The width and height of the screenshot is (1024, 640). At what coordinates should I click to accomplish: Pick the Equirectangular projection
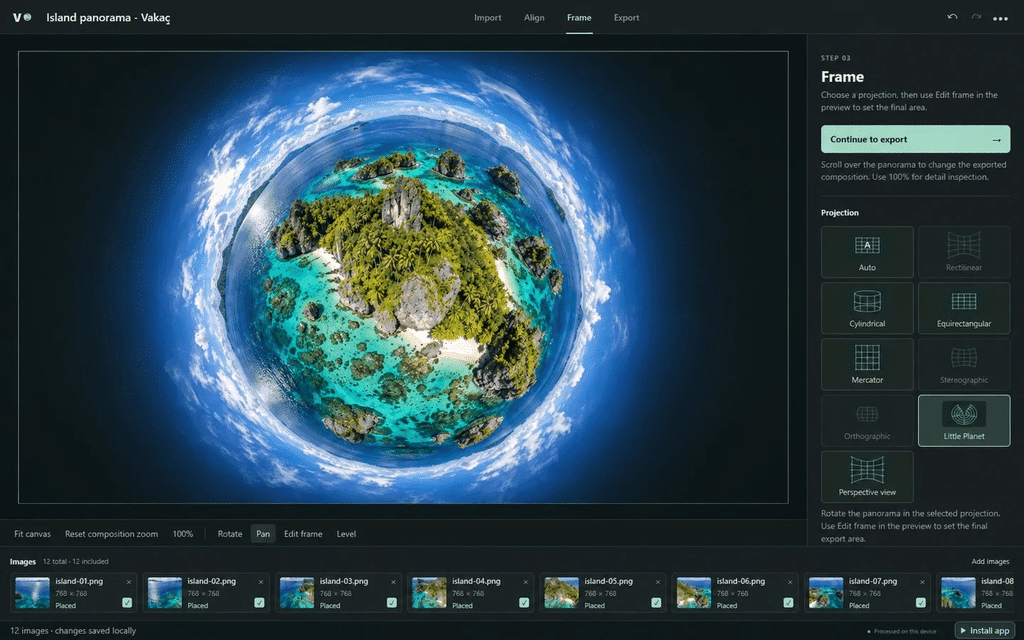tap(963, 308)
